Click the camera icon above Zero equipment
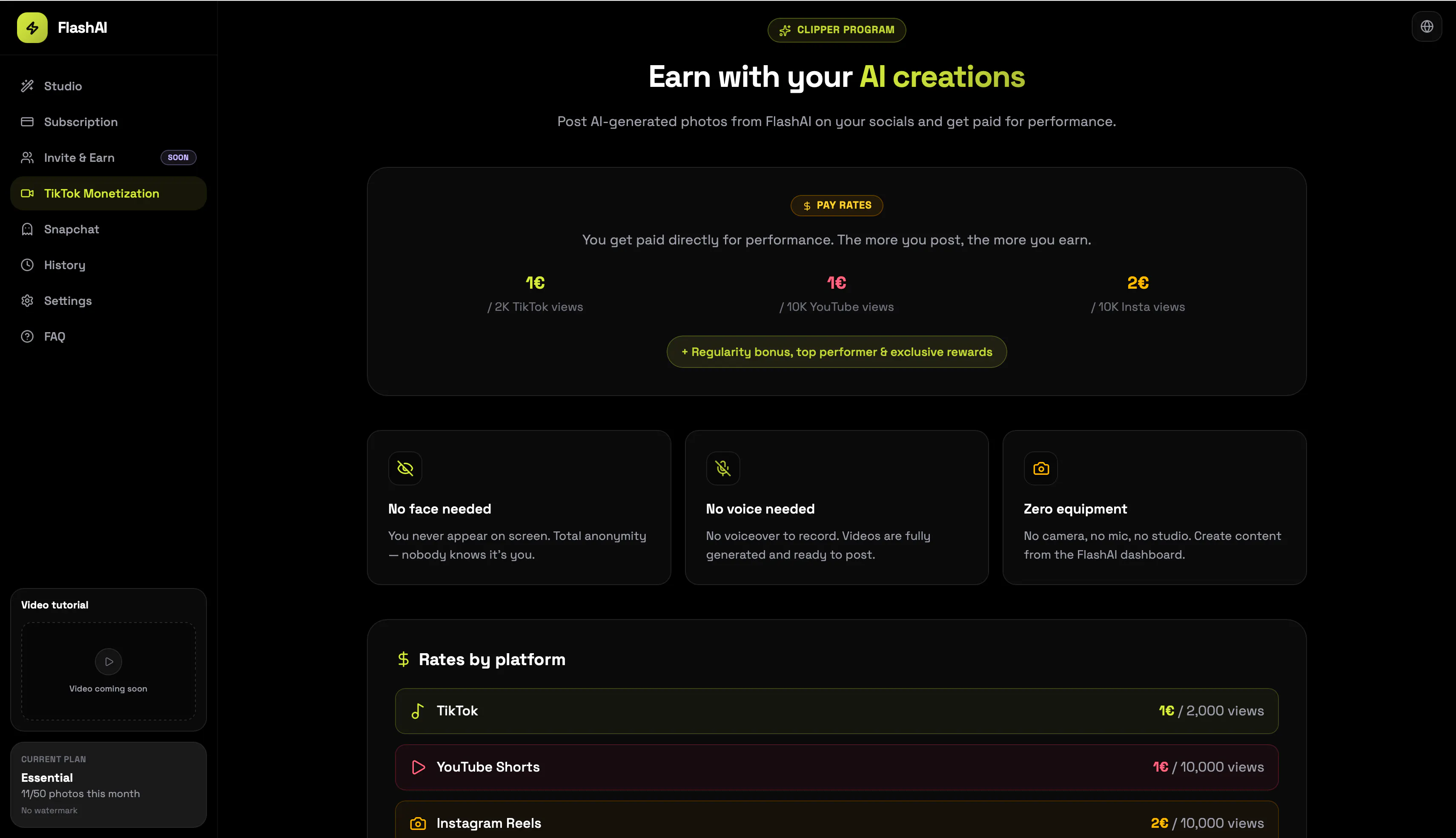1456x838 pixels. point(1040,468)
